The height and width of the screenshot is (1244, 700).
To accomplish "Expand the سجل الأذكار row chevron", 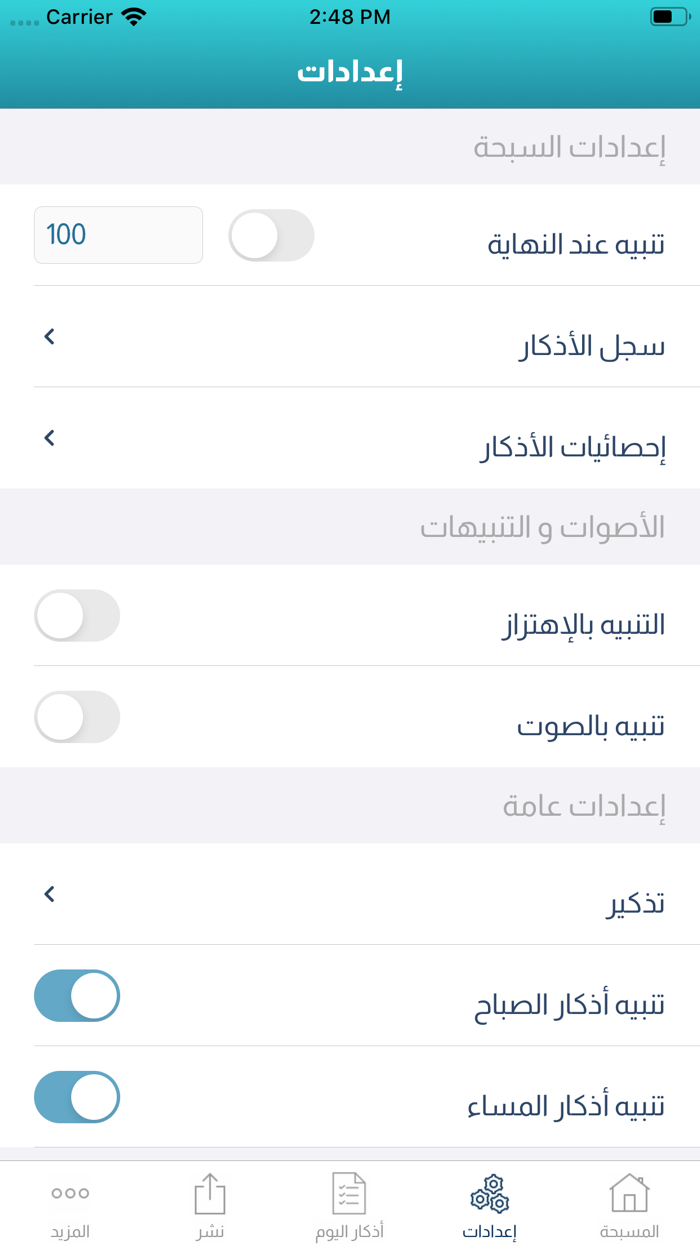I will click(48, 336).
